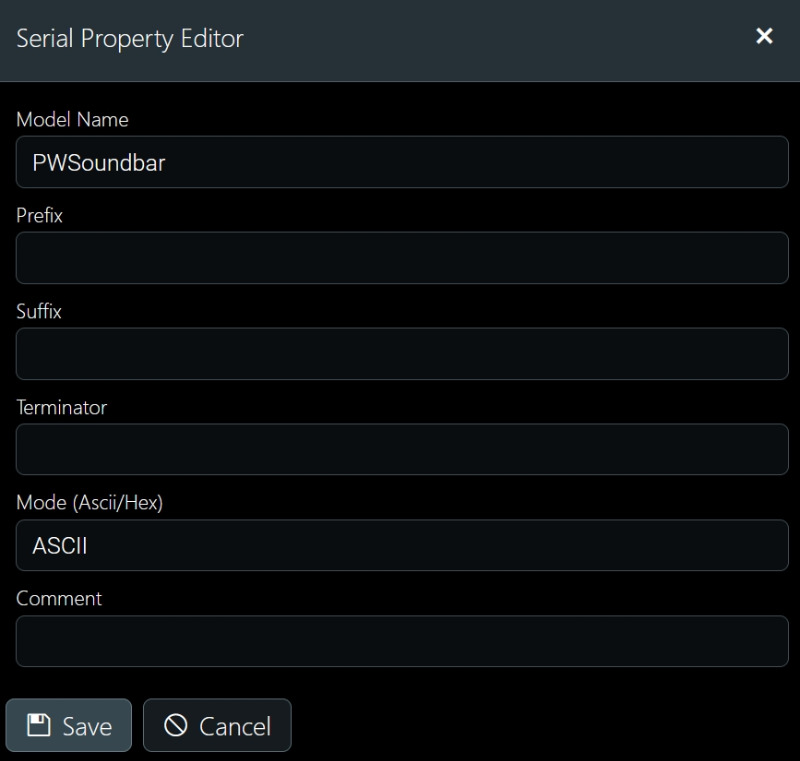Focus the Model Name input containing PWSoundbar
Image resolution: width=800 pixels, height=761 pixels.
point(402,162)
